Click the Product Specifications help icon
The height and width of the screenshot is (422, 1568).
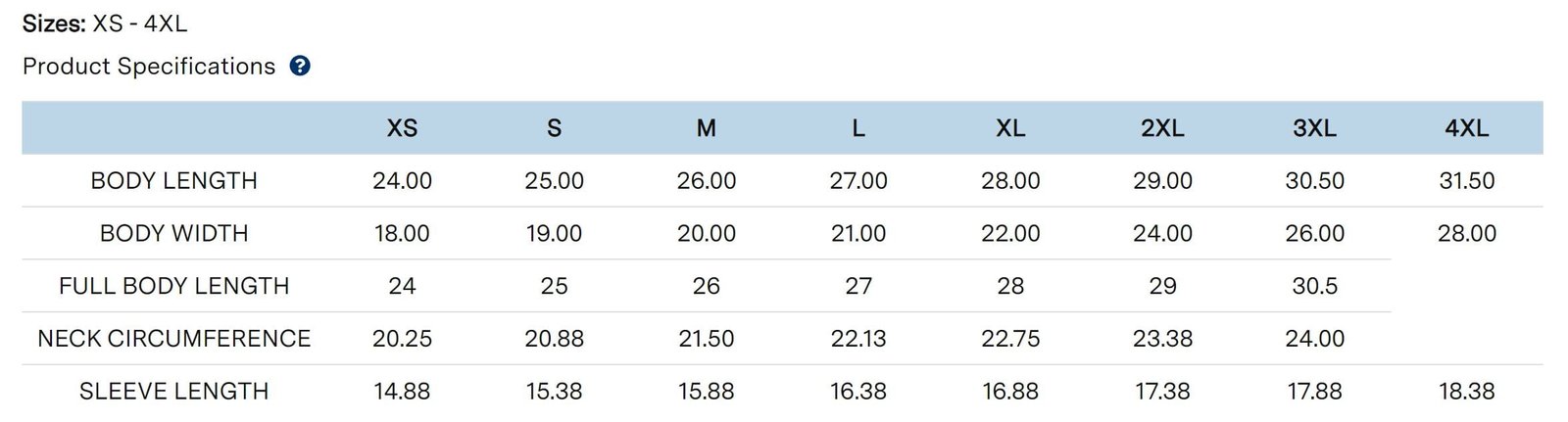(300, 67)
